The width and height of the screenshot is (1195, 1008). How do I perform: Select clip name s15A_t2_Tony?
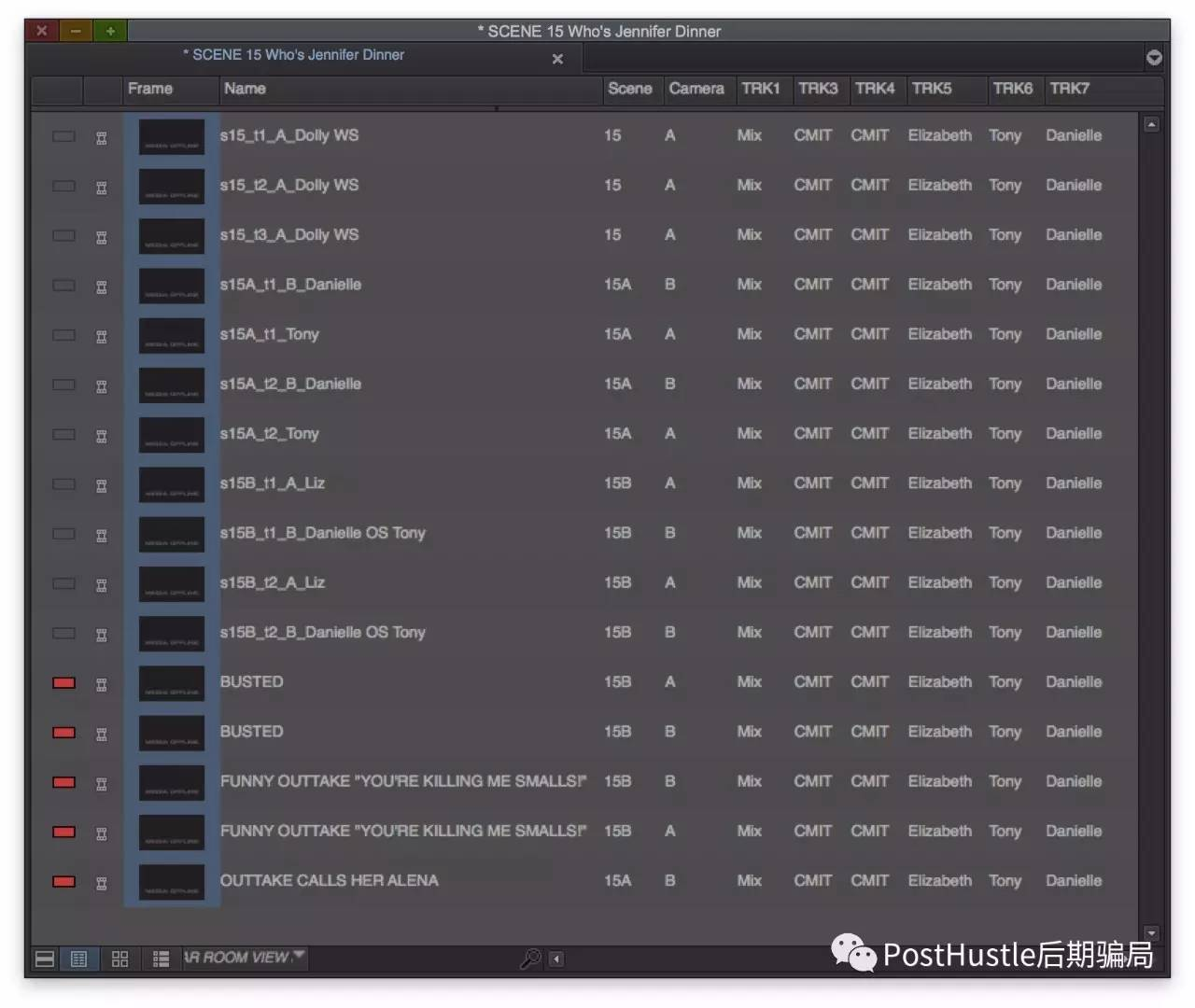pyautogui.click(x=270, y=434)
